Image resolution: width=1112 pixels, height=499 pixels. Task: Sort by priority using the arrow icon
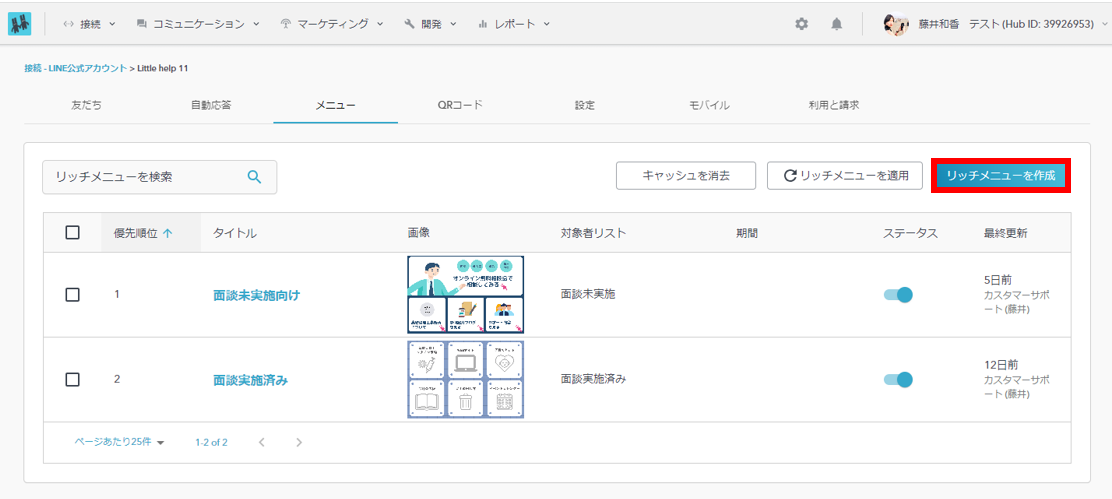pyautogui.click(x=167, y=233)
